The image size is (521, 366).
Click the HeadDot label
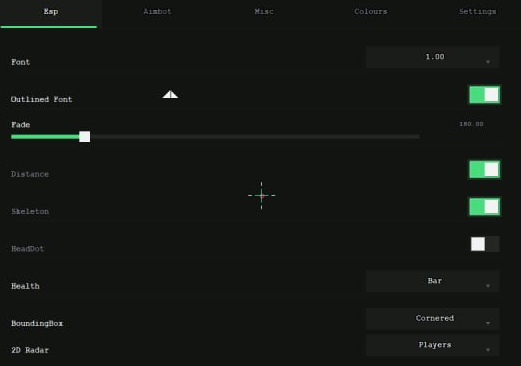(x=27, y=249)
